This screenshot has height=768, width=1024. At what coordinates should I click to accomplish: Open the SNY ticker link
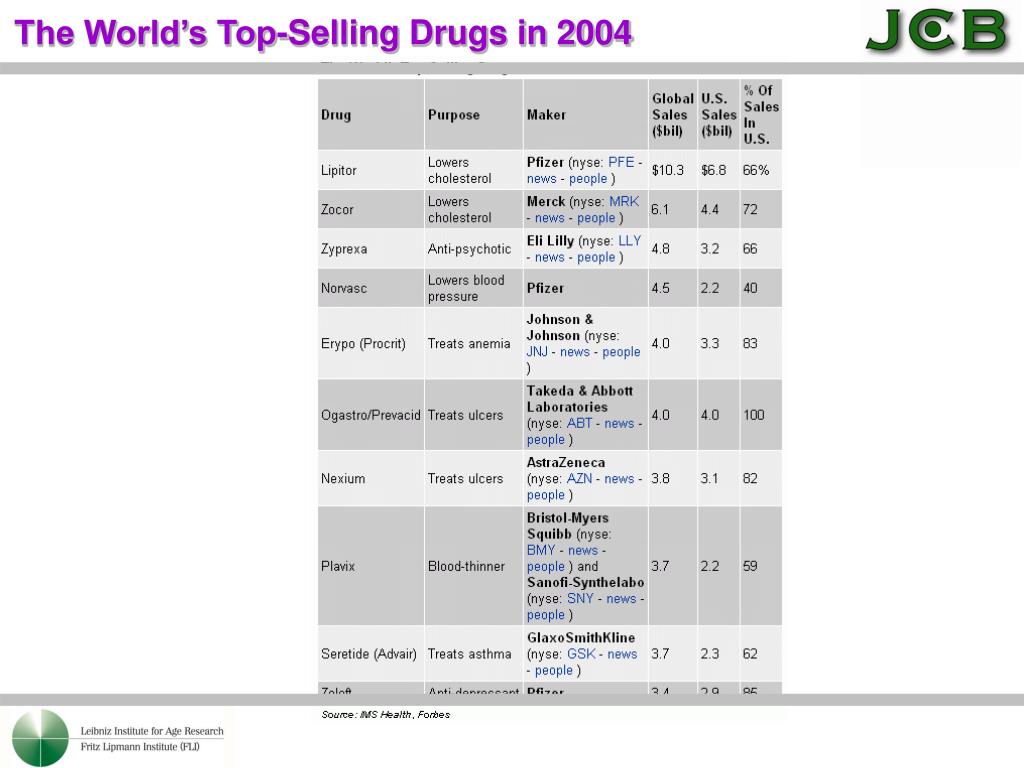(x=580, y=598)
